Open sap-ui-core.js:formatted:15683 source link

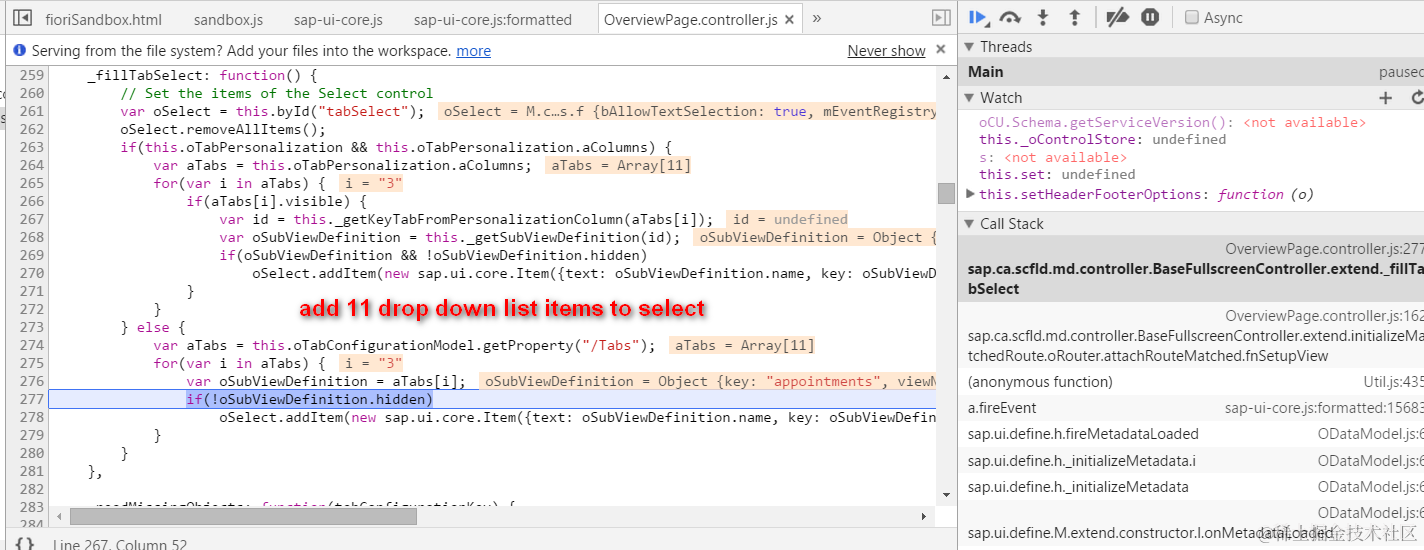(1324, 408)
